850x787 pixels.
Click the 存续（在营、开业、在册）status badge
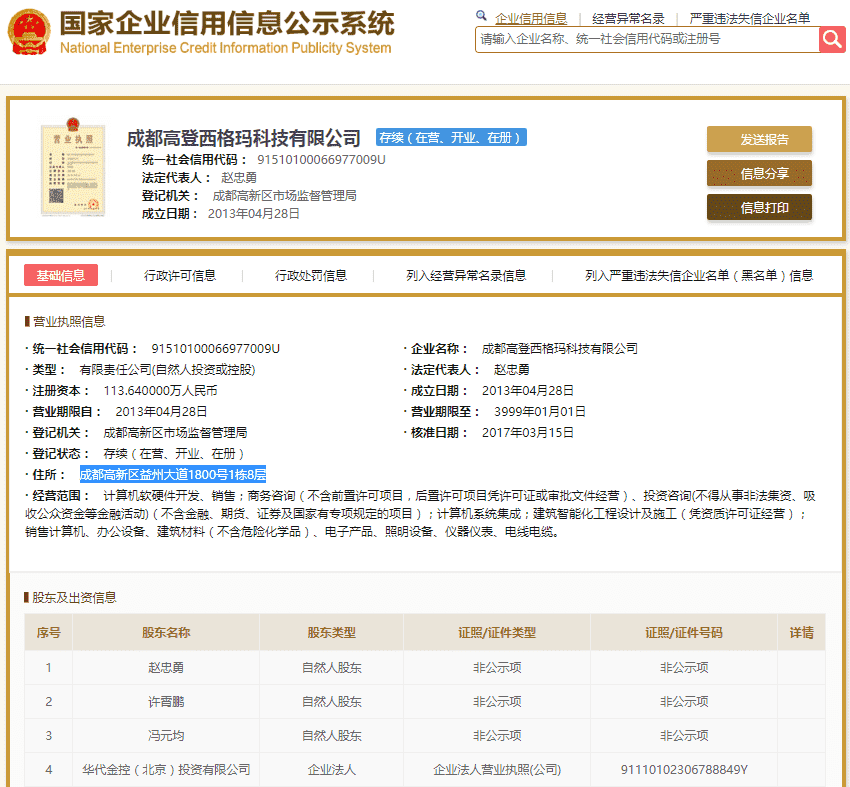451,138
